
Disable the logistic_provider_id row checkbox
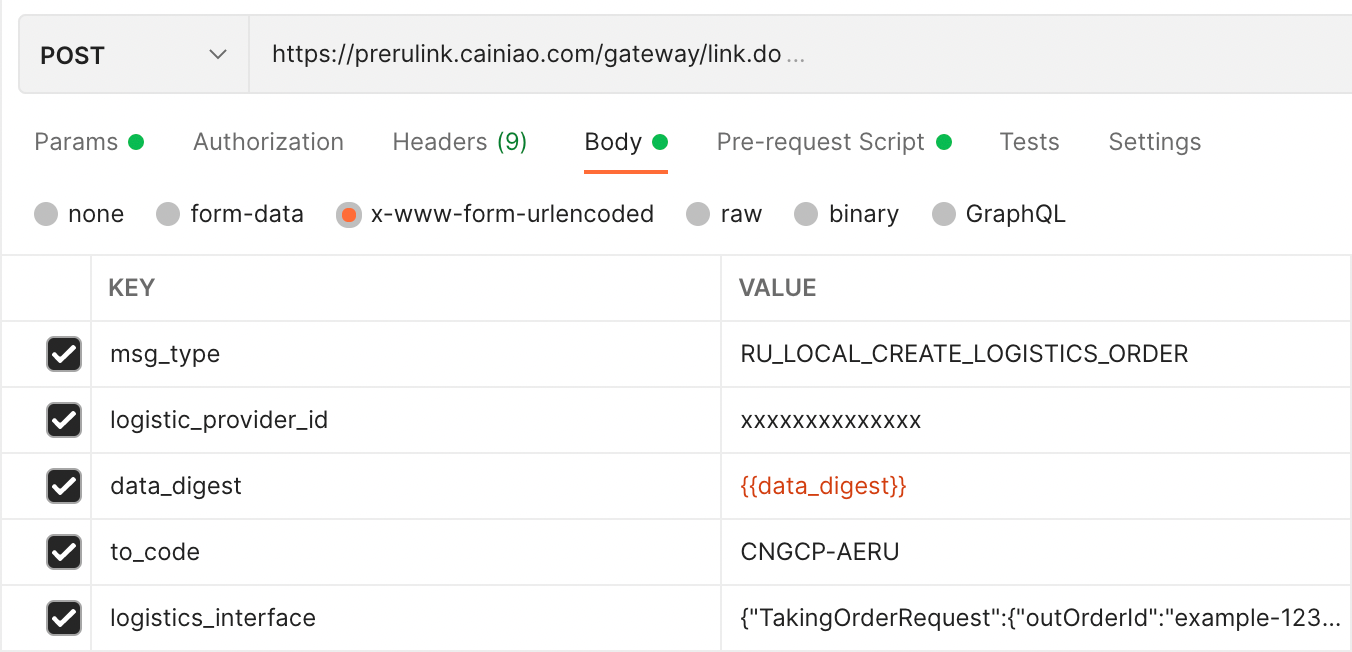(x=64, y=420)
